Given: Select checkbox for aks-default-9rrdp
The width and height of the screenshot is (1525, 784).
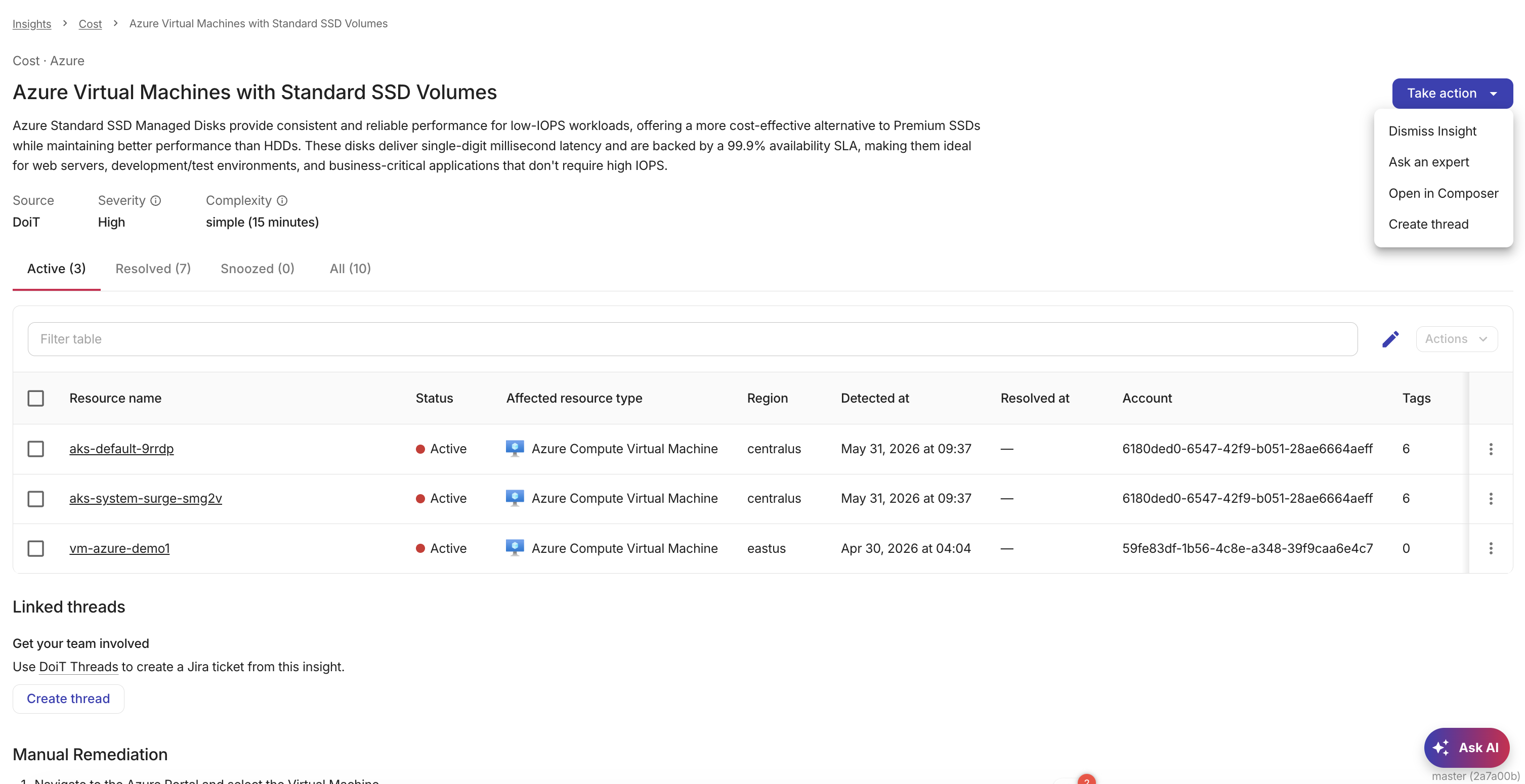Looking at the screenshot, I should click(x=35, y=449).
